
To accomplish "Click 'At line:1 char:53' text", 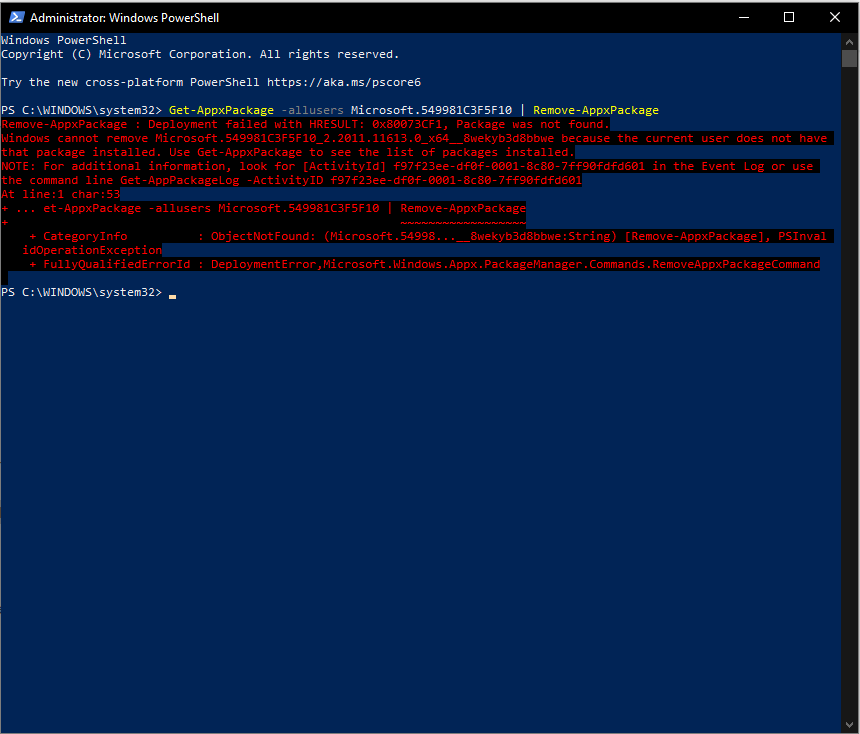I will click(60, 194).
